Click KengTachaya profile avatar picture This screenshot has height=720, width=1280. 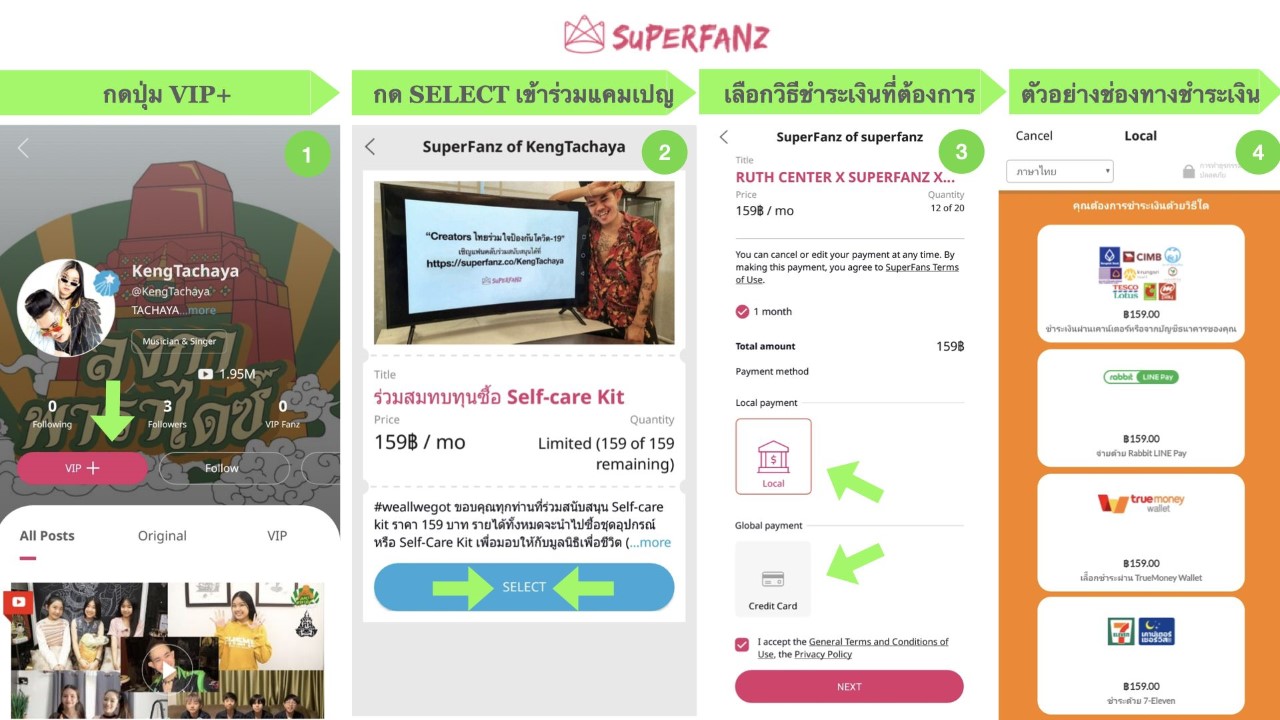pos(65,308)
